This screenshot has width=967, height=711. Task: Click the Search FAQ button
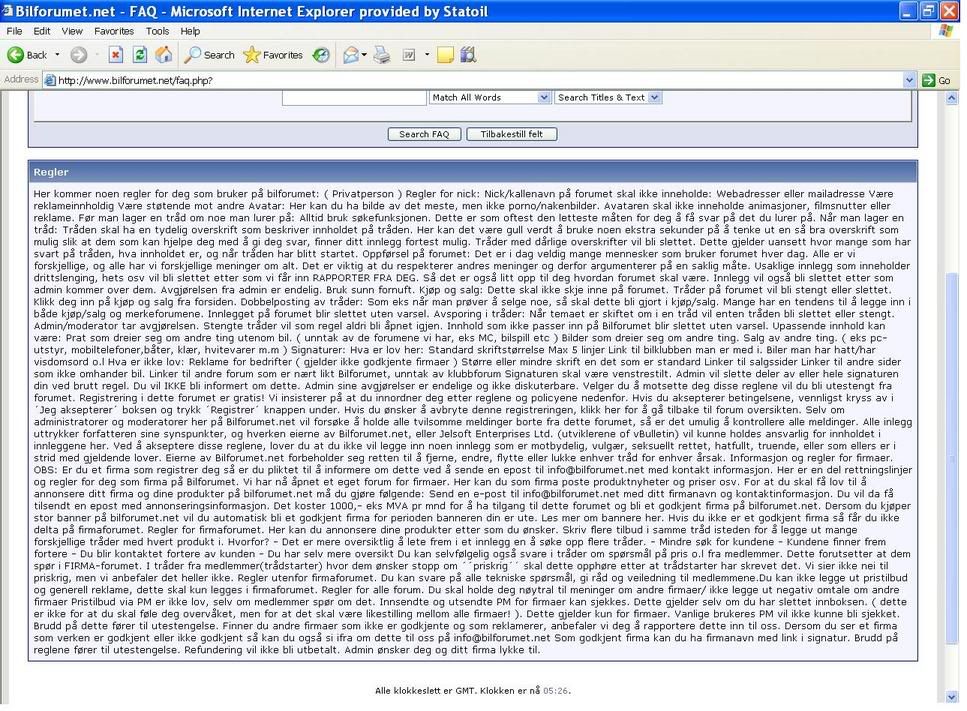[x=424, y=134]
